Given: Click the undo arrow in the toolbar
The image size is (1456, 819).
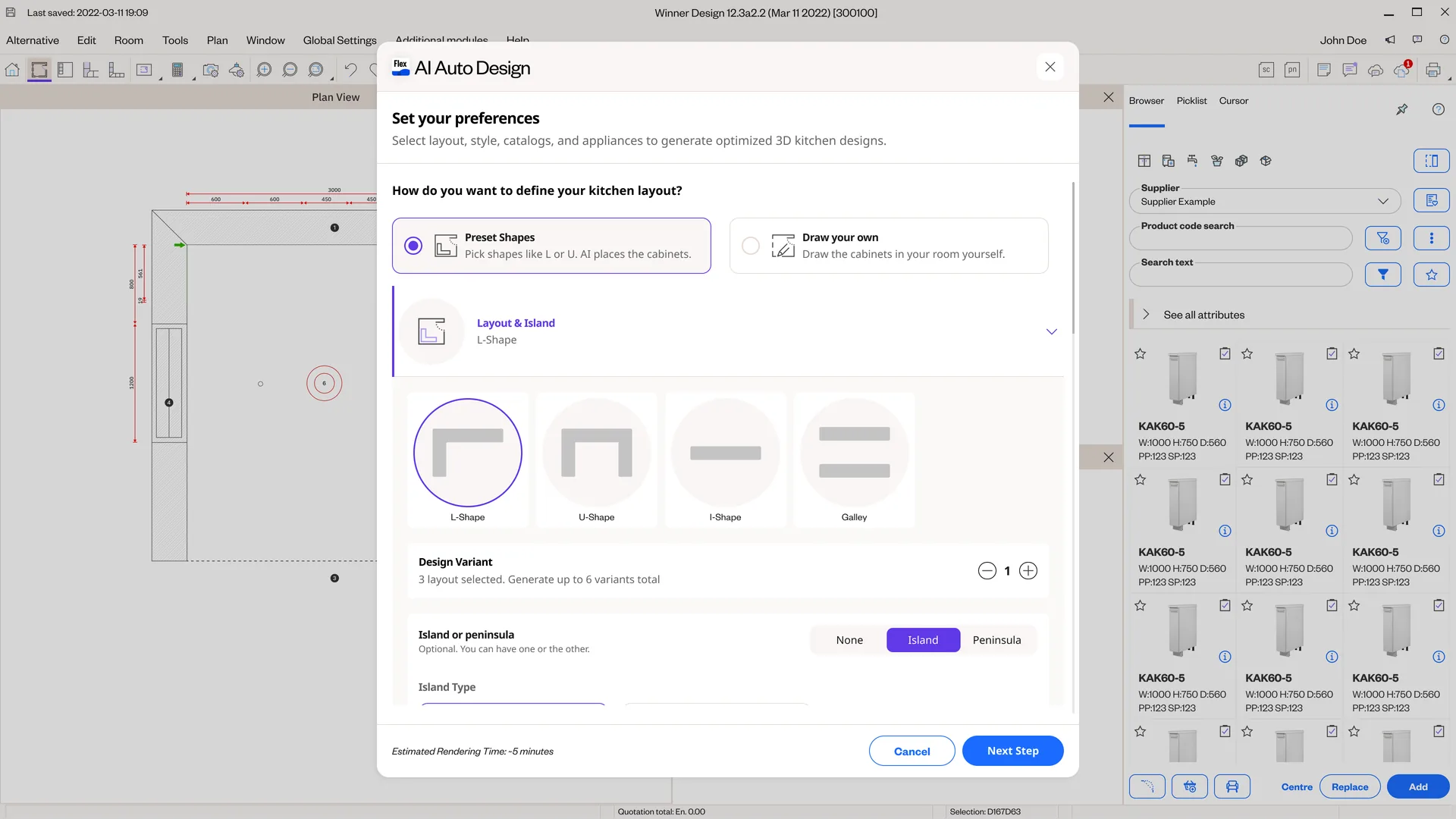Looking at the screenshot, I should tap(350, 70).
